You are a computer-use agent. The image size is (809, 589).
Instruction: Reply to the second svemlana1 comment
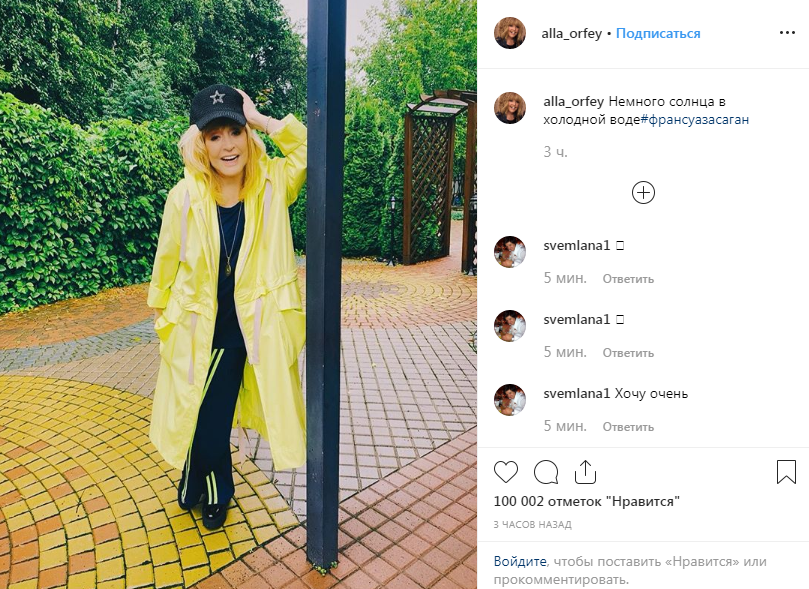coord(628,353)
